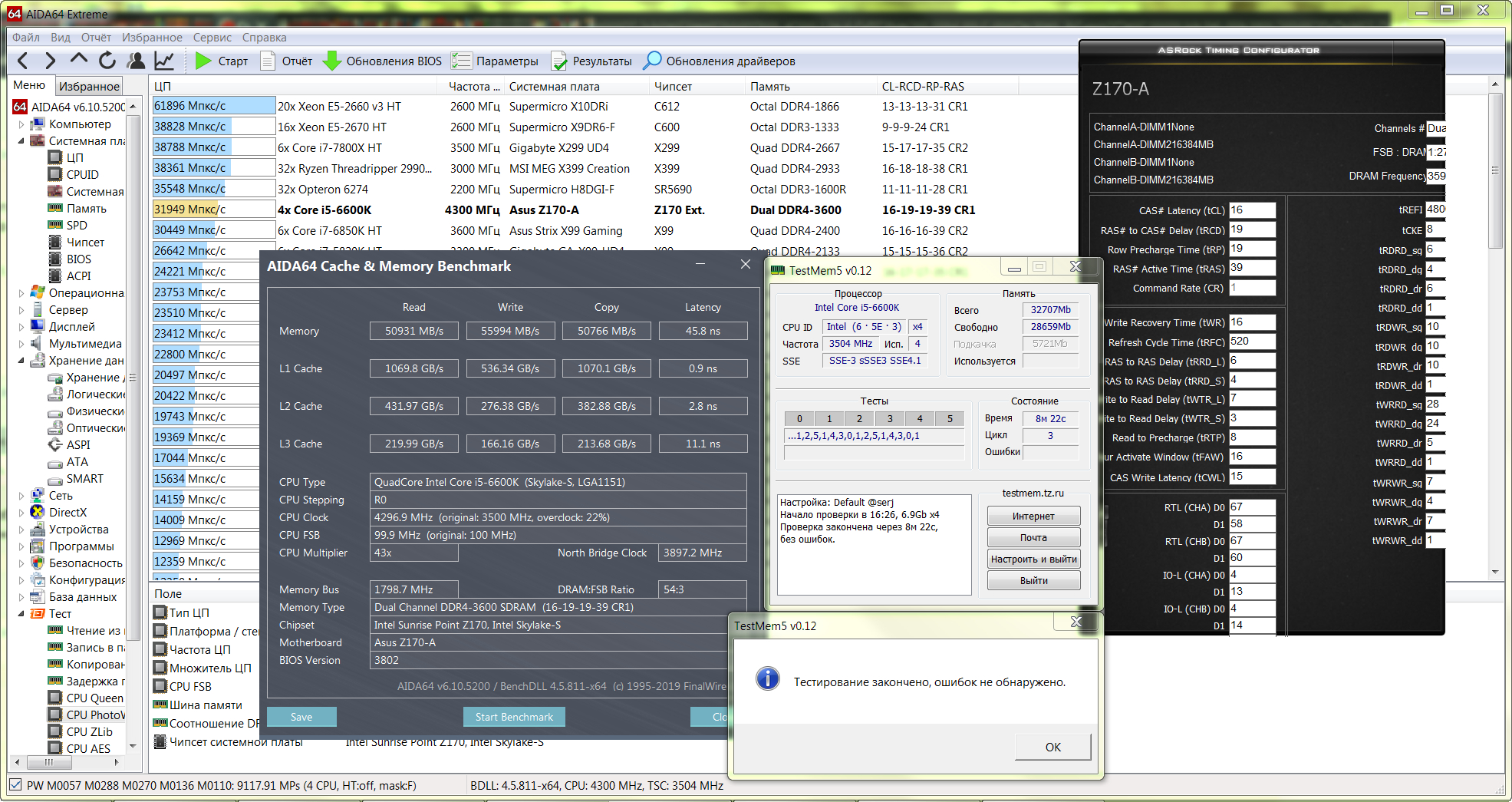Confirm the TestMem5 message with OK
Screen dimensions: 1512x802
(1052, 747)
